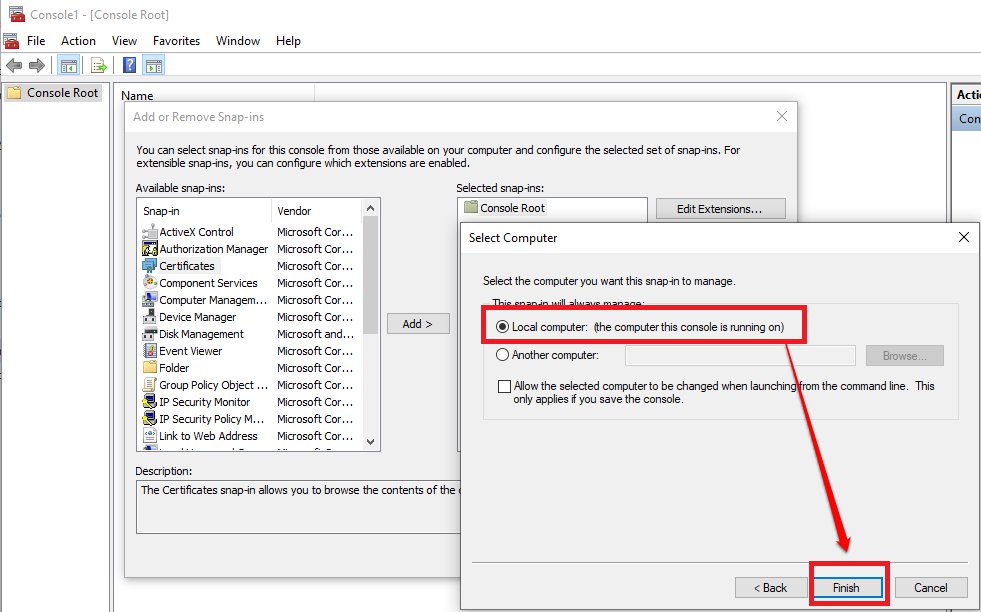This screenshot has height=612, width=981.
Task: Click the Back arrow in the toolbar
Action: (14, 66)
